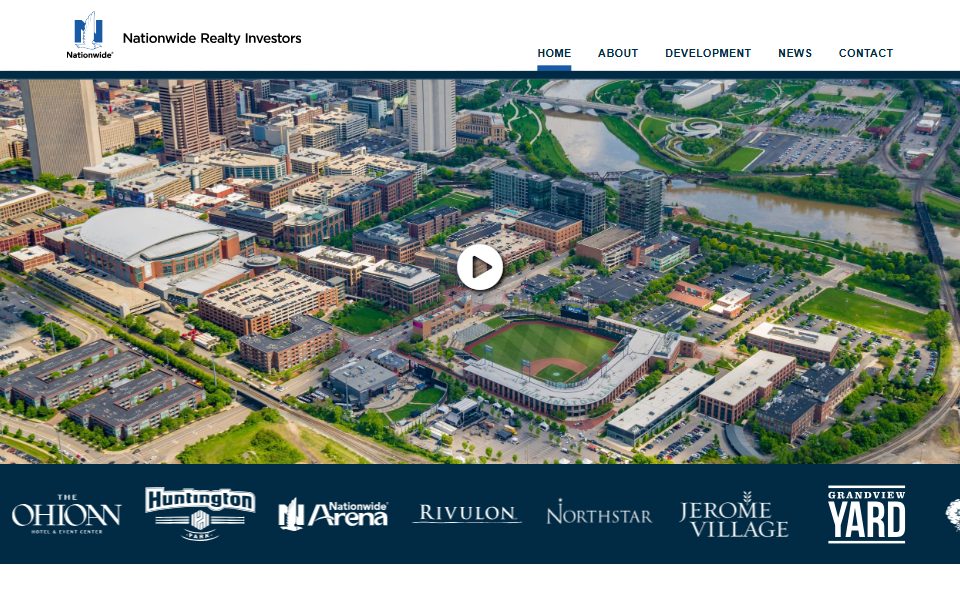Select the Jerome Village logo
Image resolution: width=960 pixels, height=600 pixels.
(x=733, y=515)
